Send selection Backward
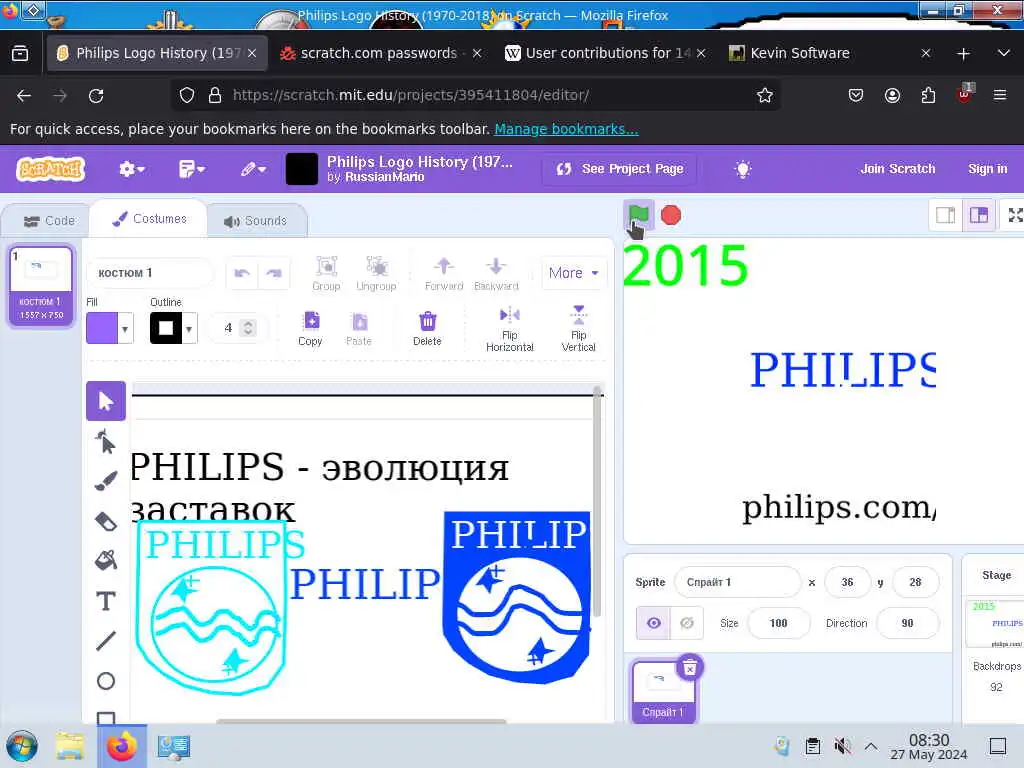Viewport: 1024px width, 768px height. [x=496, y=273]
